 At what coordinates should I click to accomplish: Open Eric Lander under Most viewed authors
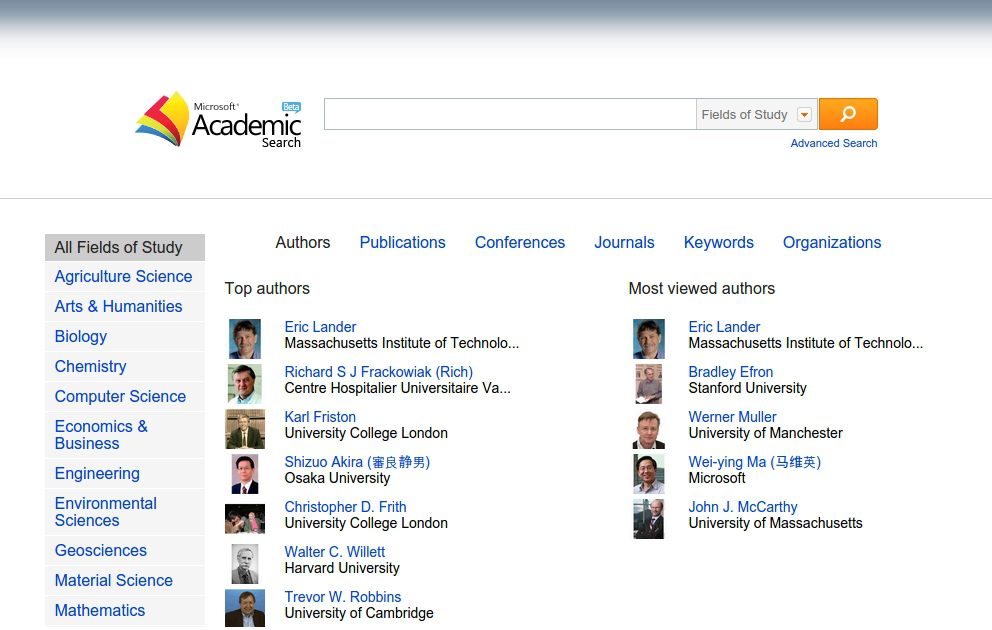[724, 327]
